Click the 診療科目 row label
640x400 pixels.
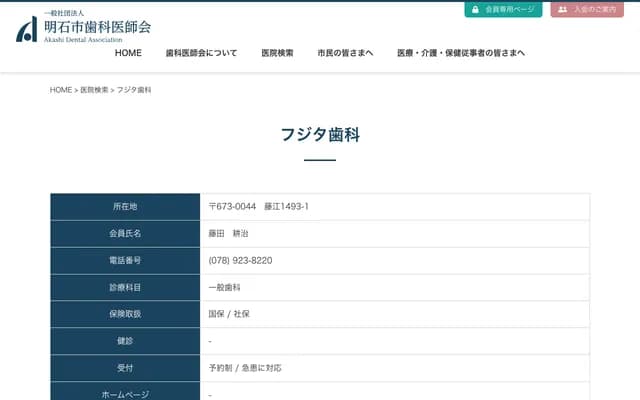(x=125, y=287)
